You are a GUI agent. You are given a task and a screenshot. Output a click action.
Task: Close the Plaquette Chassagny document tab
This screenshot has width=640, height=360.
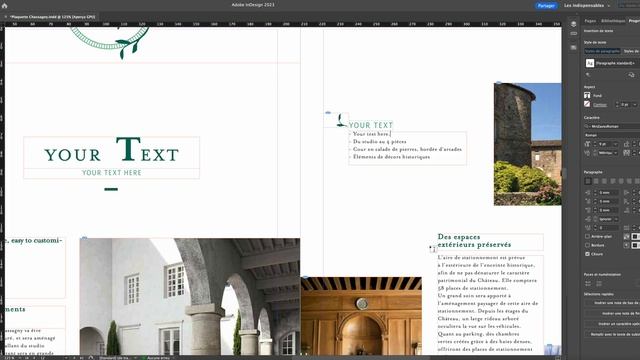pos(5,17)
